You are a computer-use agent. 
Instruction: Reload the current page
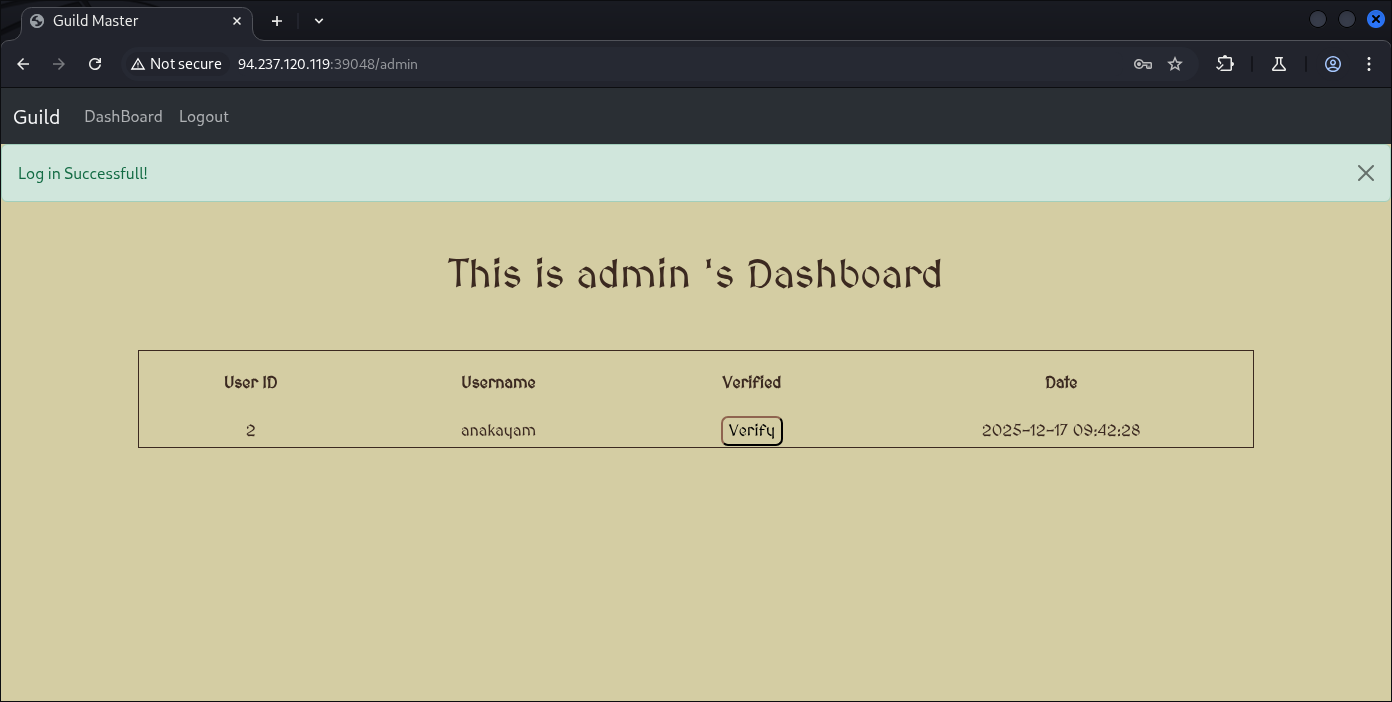[95, 64]
